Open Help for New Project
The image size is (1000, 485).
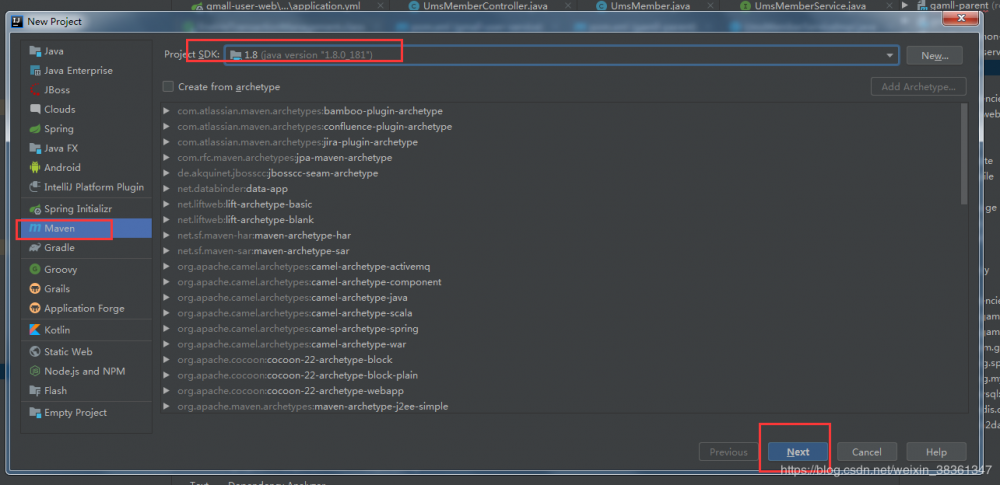[x=936, y=452]
